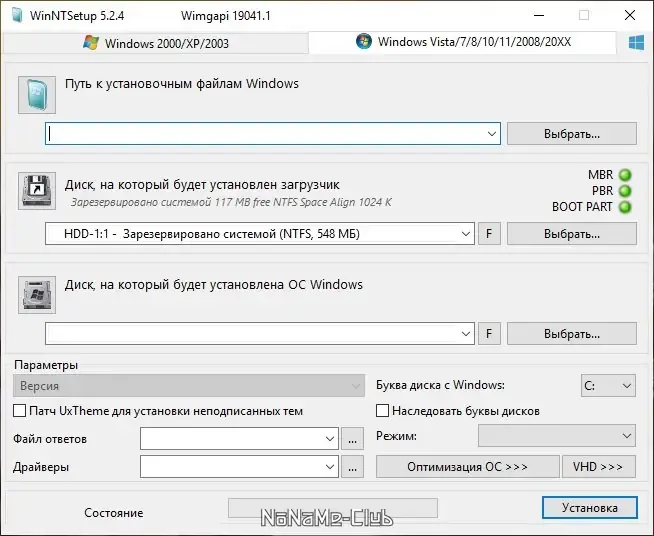Click 'Выбрать...' for installation files path
The image size is (654, 536).
(x=572, y=134)
